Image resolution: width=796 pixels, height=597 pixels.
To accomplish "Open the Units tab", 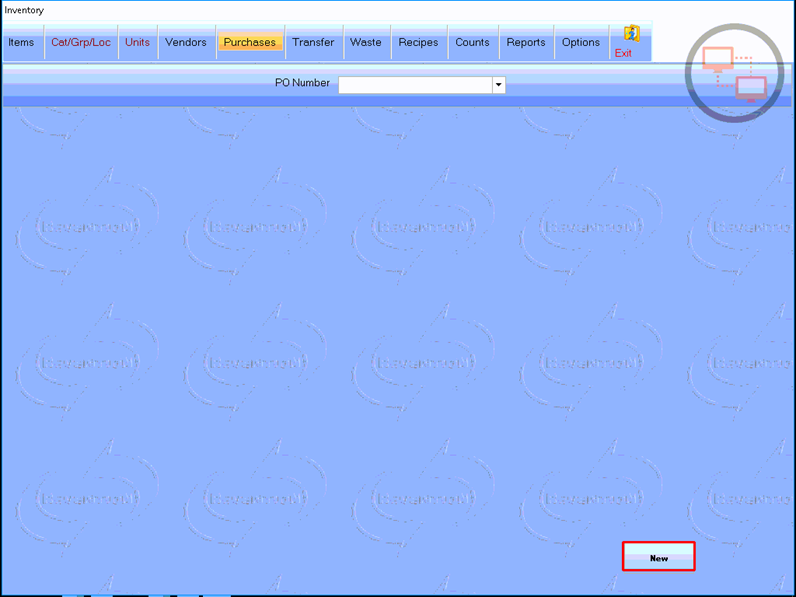I will pos(138,43).
